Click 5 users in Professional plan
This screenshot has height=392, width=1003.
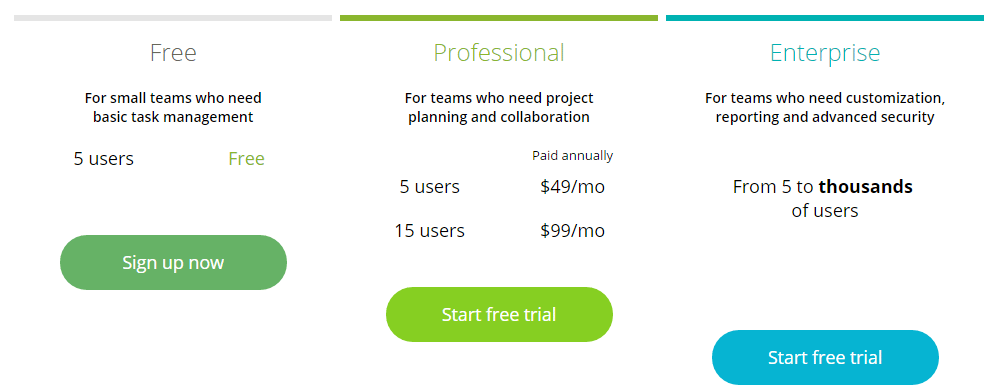coord(430,187)
